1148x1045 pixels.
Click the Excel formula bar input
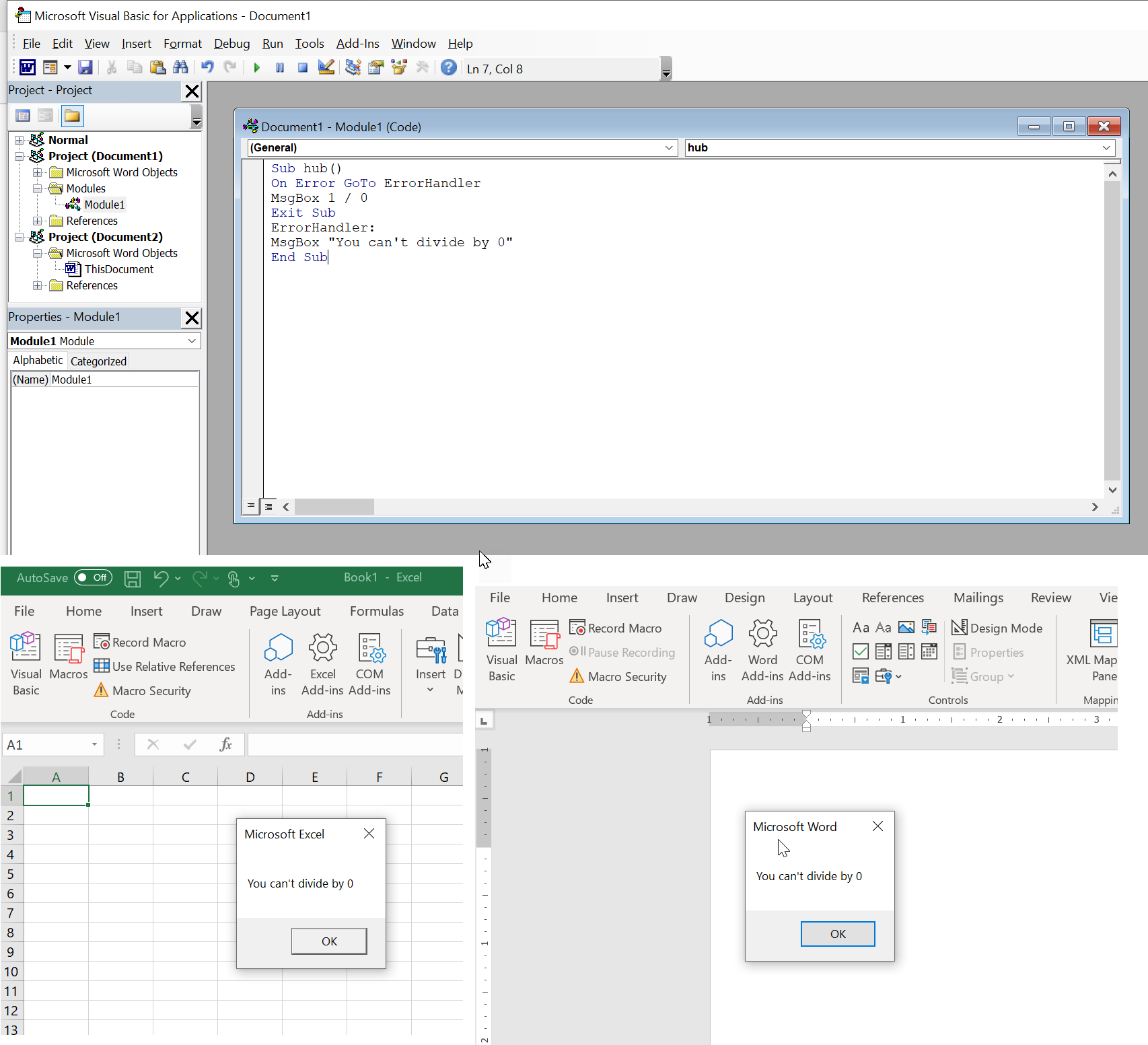coord(355,744)
